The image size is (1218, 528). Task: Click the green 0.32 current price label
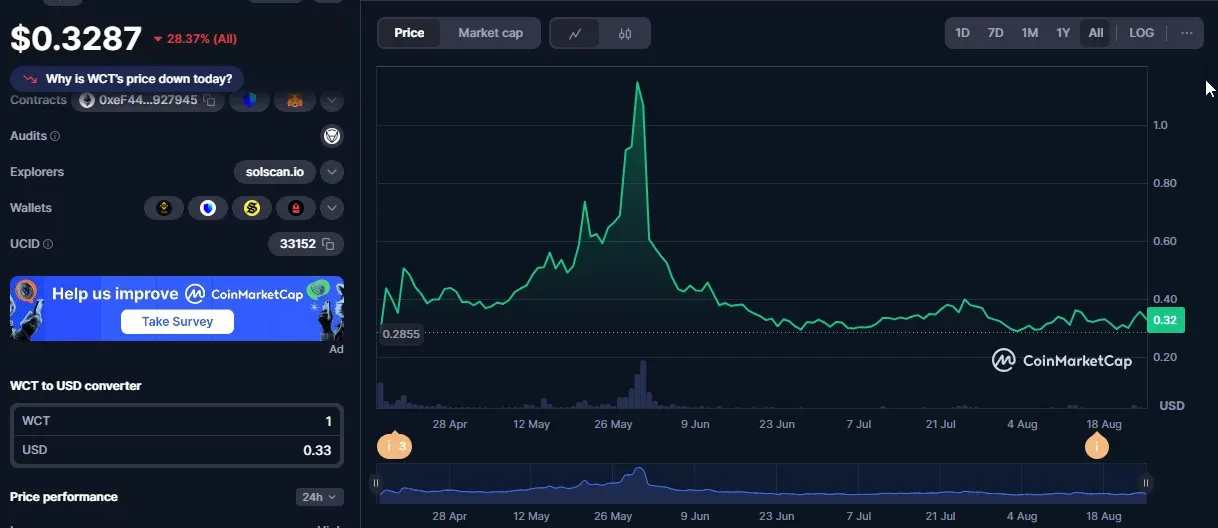click(x=1165, y=320)
